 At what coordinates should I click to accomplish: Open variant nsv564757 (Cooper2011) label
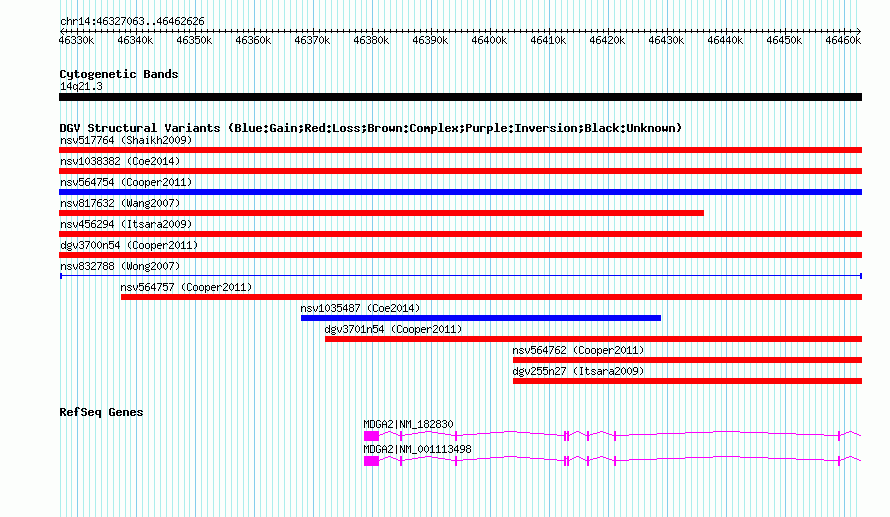(186, 287)
